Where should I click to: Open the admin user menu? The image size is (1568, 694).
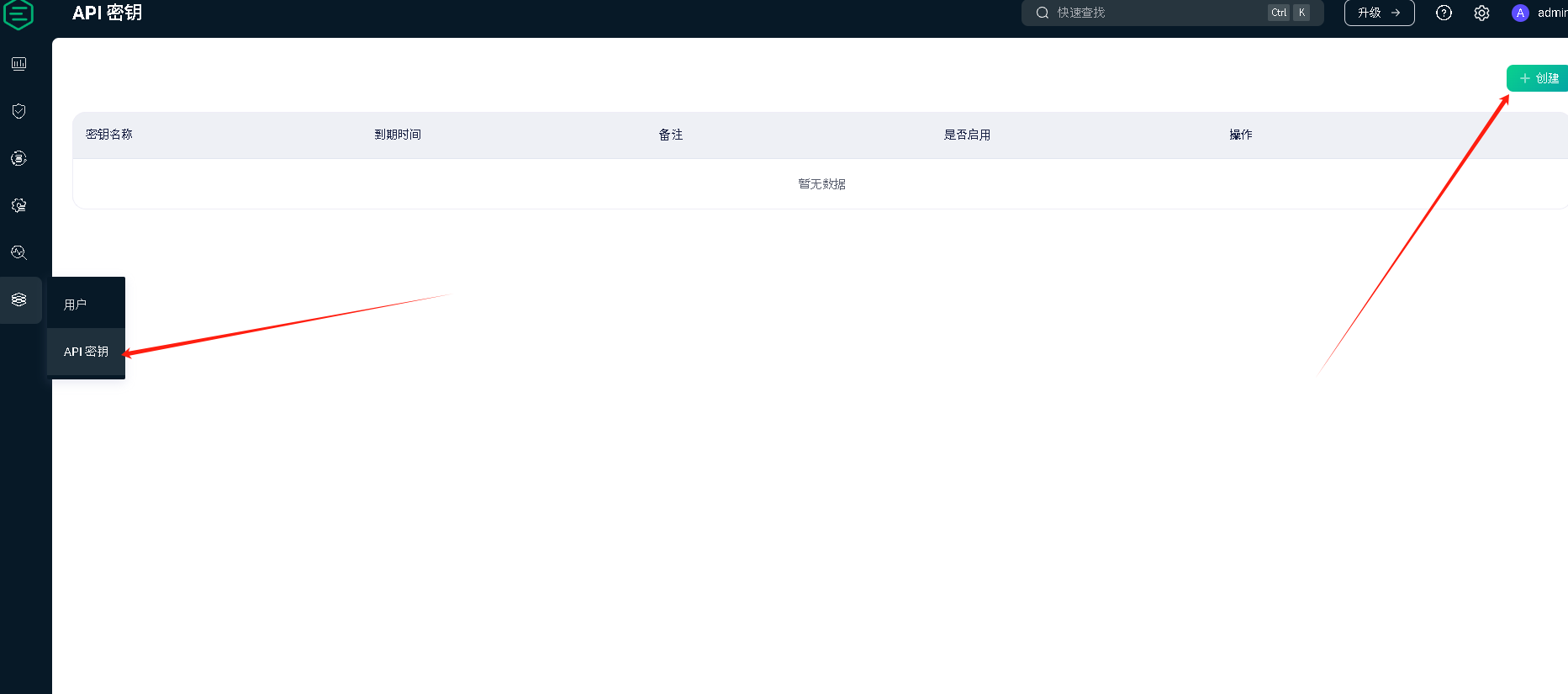(1539, 13)
